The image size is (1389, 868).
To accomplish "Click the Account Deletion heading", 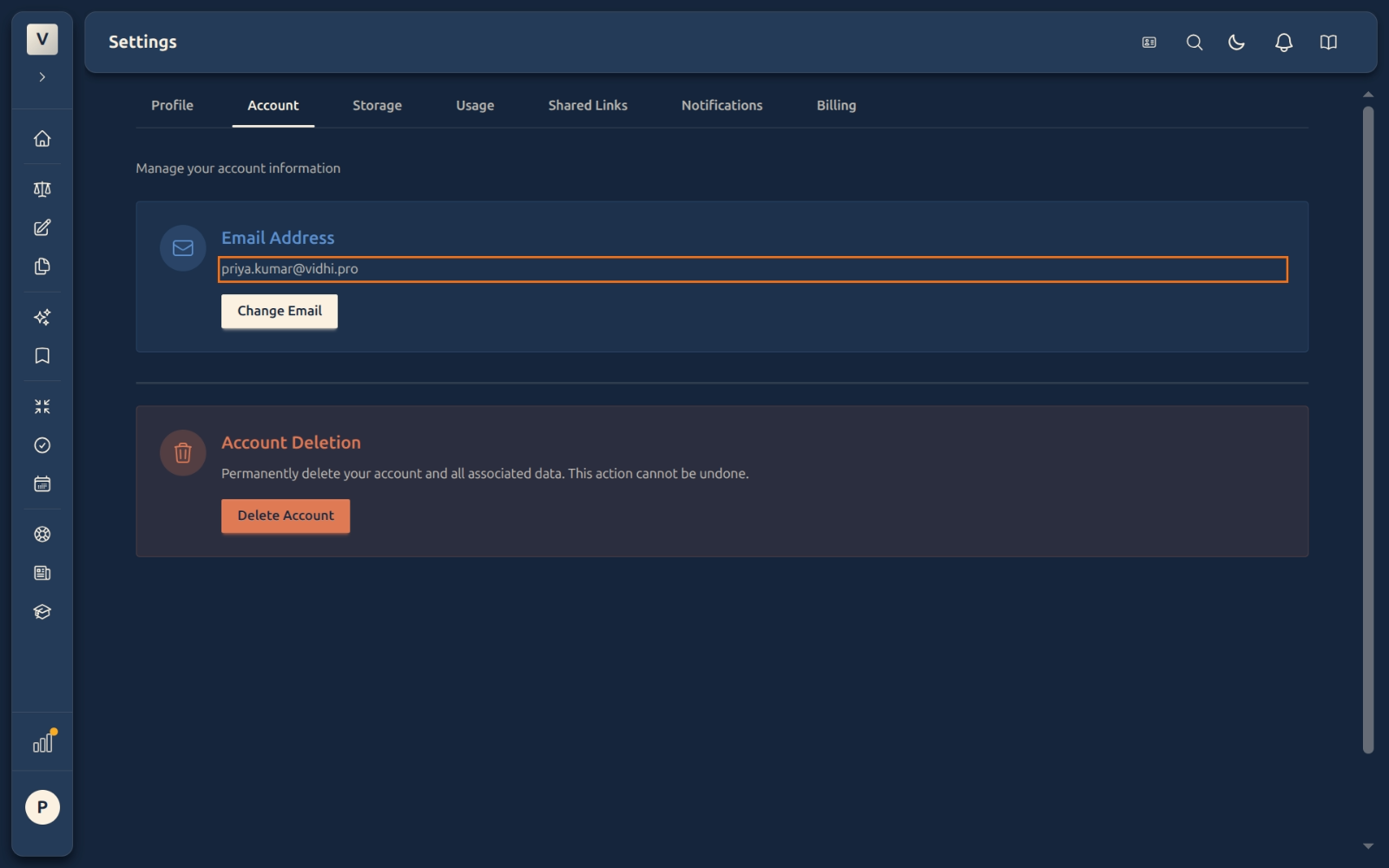I will click(291, 443).
